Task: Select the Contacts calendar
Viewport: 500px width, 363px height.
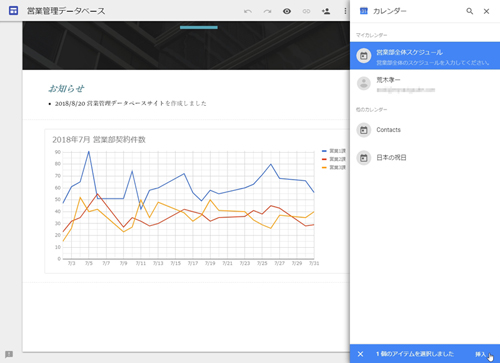Action: [x=425, y=130]
